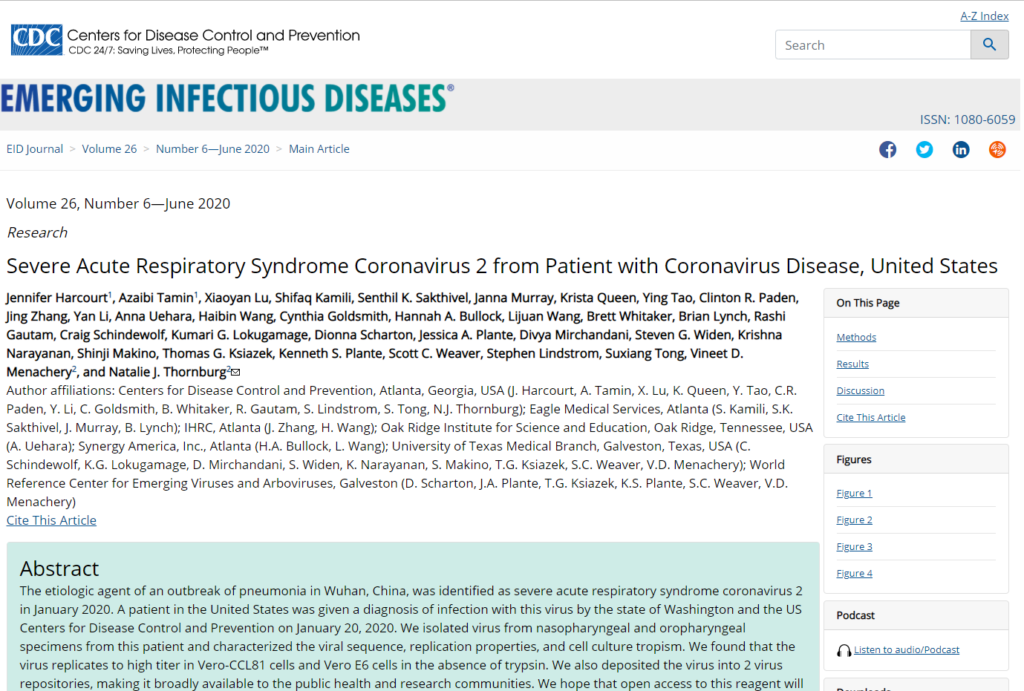
Task: Go to EID Journal breadcrumb
Action: coord(35,149)
